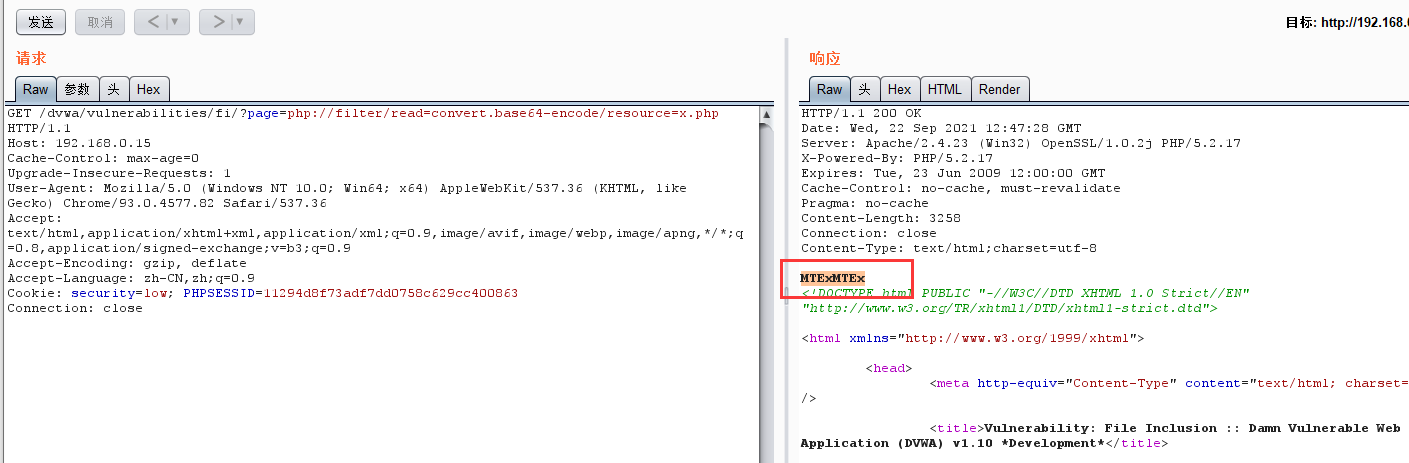
Task: Click the request pane vertical scrollbar track
Action: click(766, 300)
